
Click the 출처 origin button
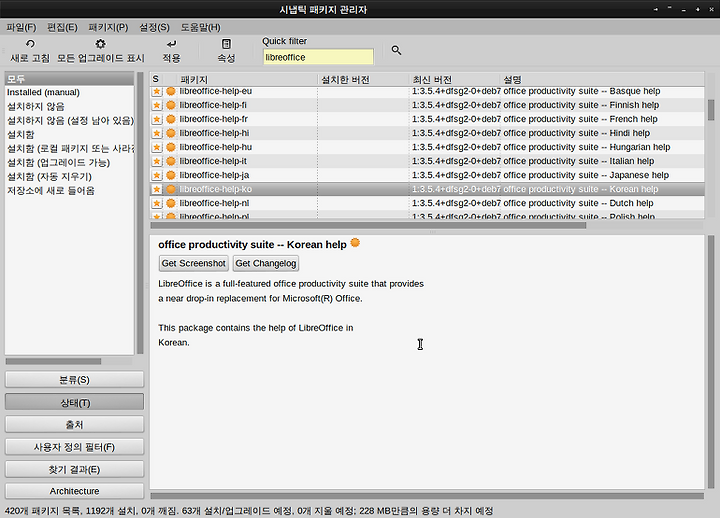click(x=74, y=424)
